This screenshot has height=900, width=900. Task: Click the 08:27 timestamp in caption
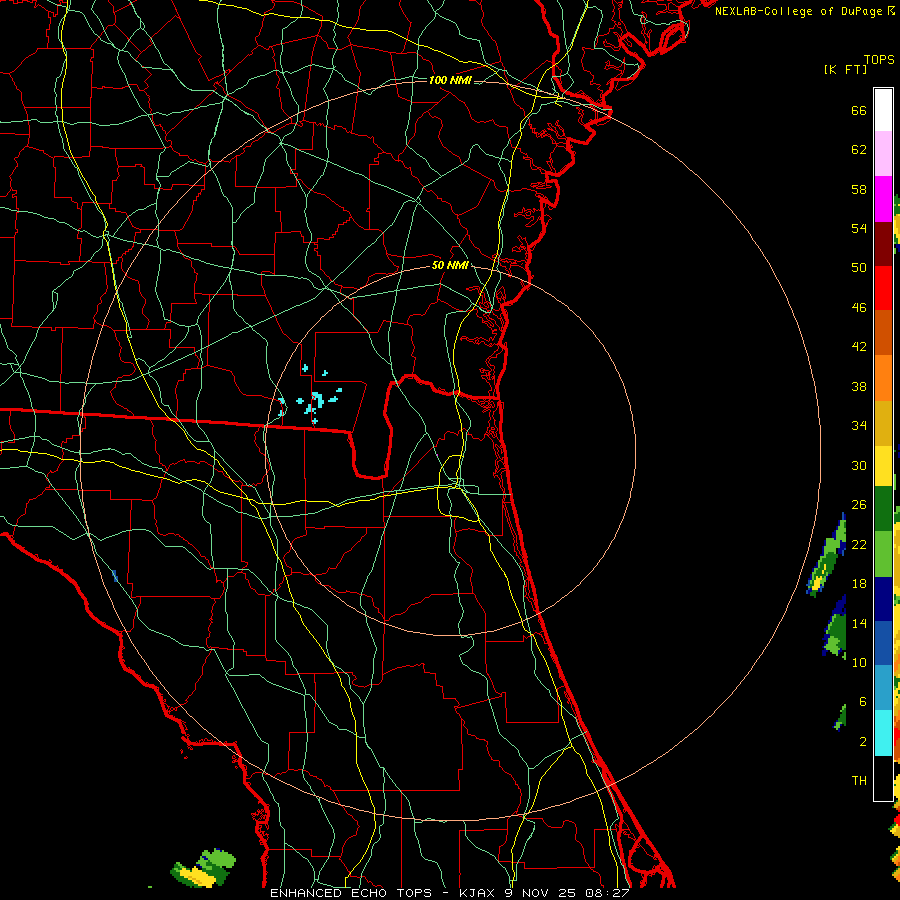click(x=608, y=893)
